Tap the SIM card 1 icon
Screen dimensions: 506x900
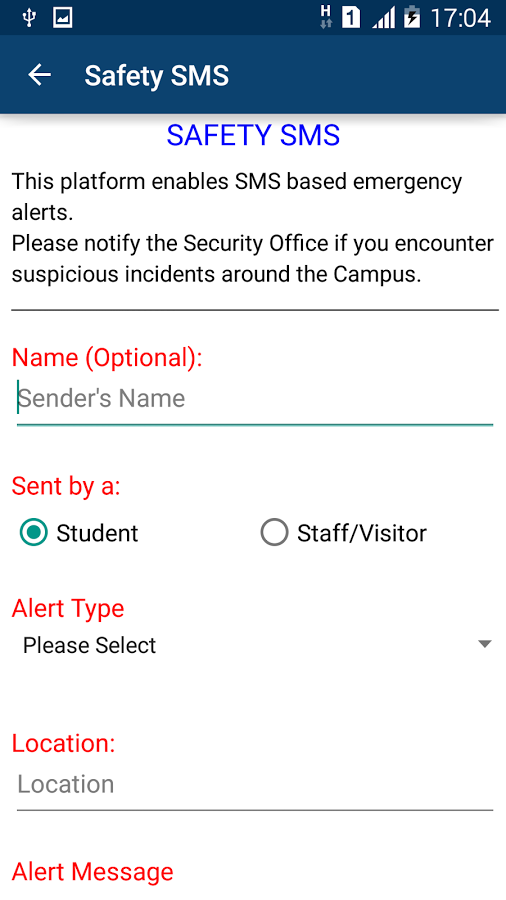coord(351,18)
